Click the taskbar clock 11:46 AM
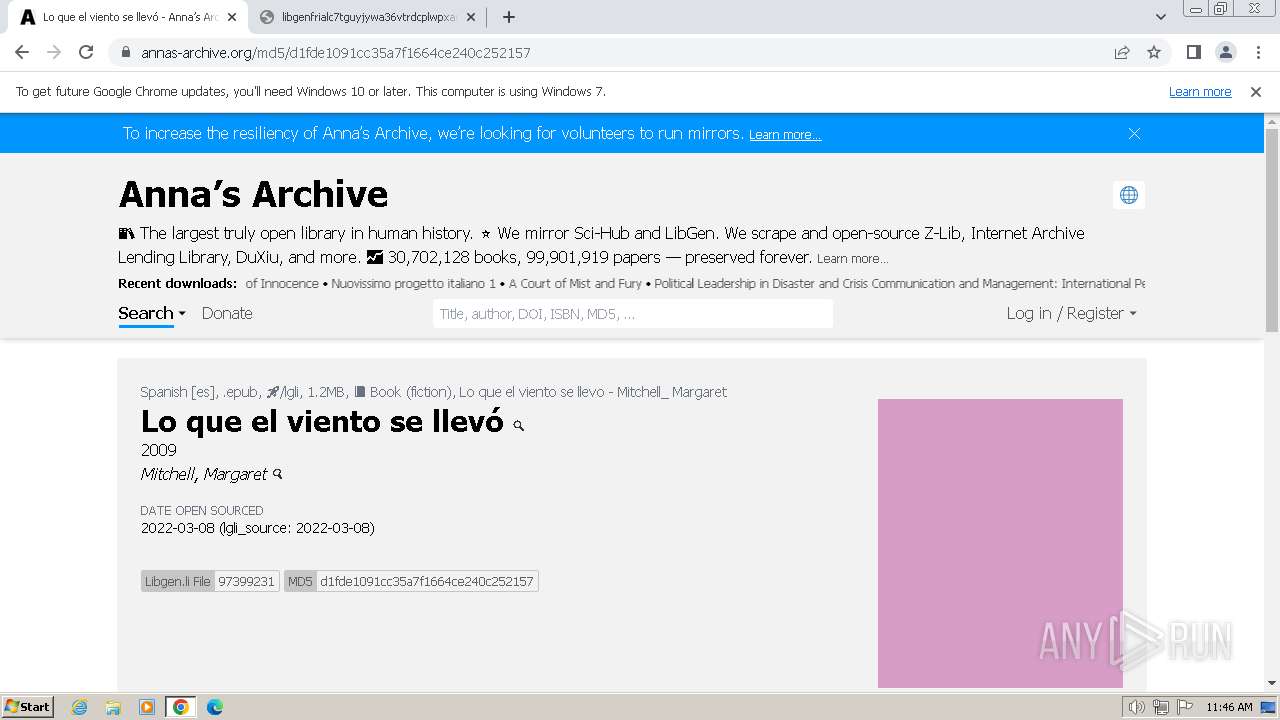 [1229, 707]
